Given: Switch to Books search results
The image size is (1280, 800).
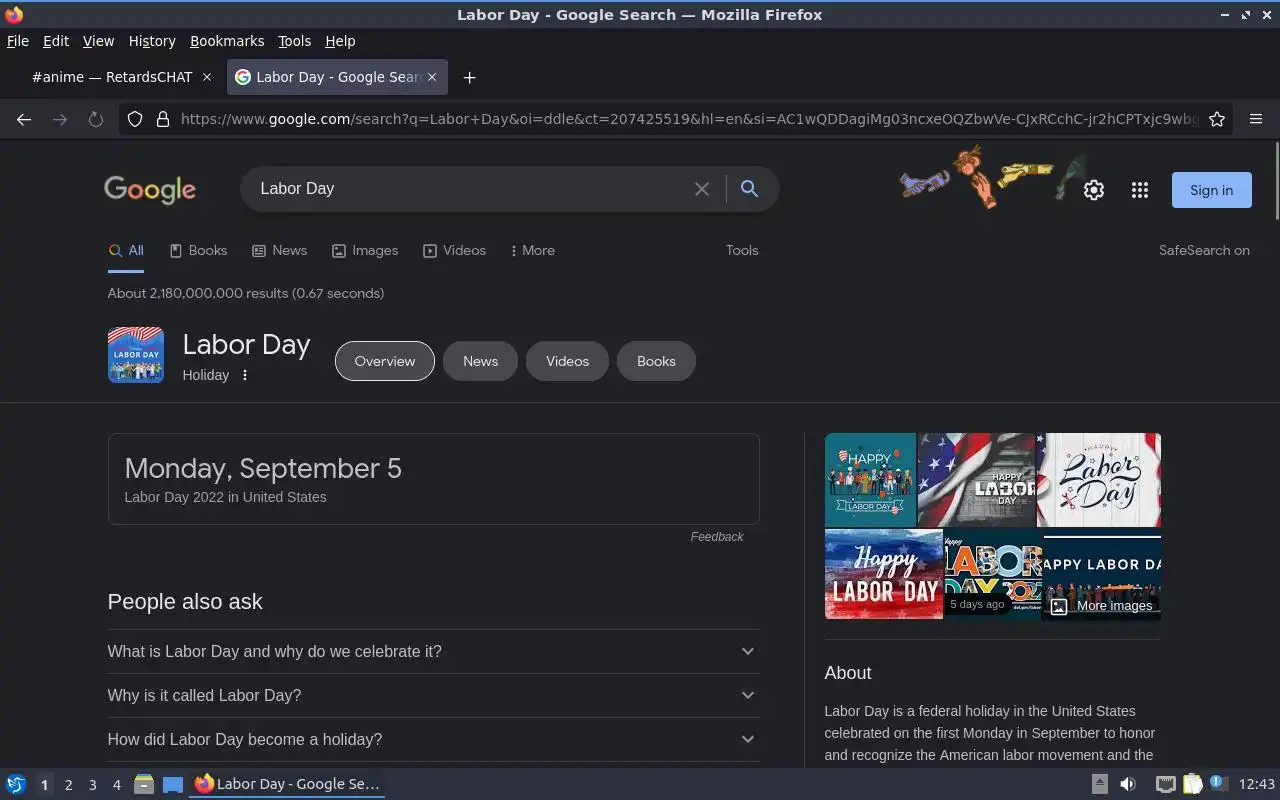Looking at the screenshot, I should 198,251.
